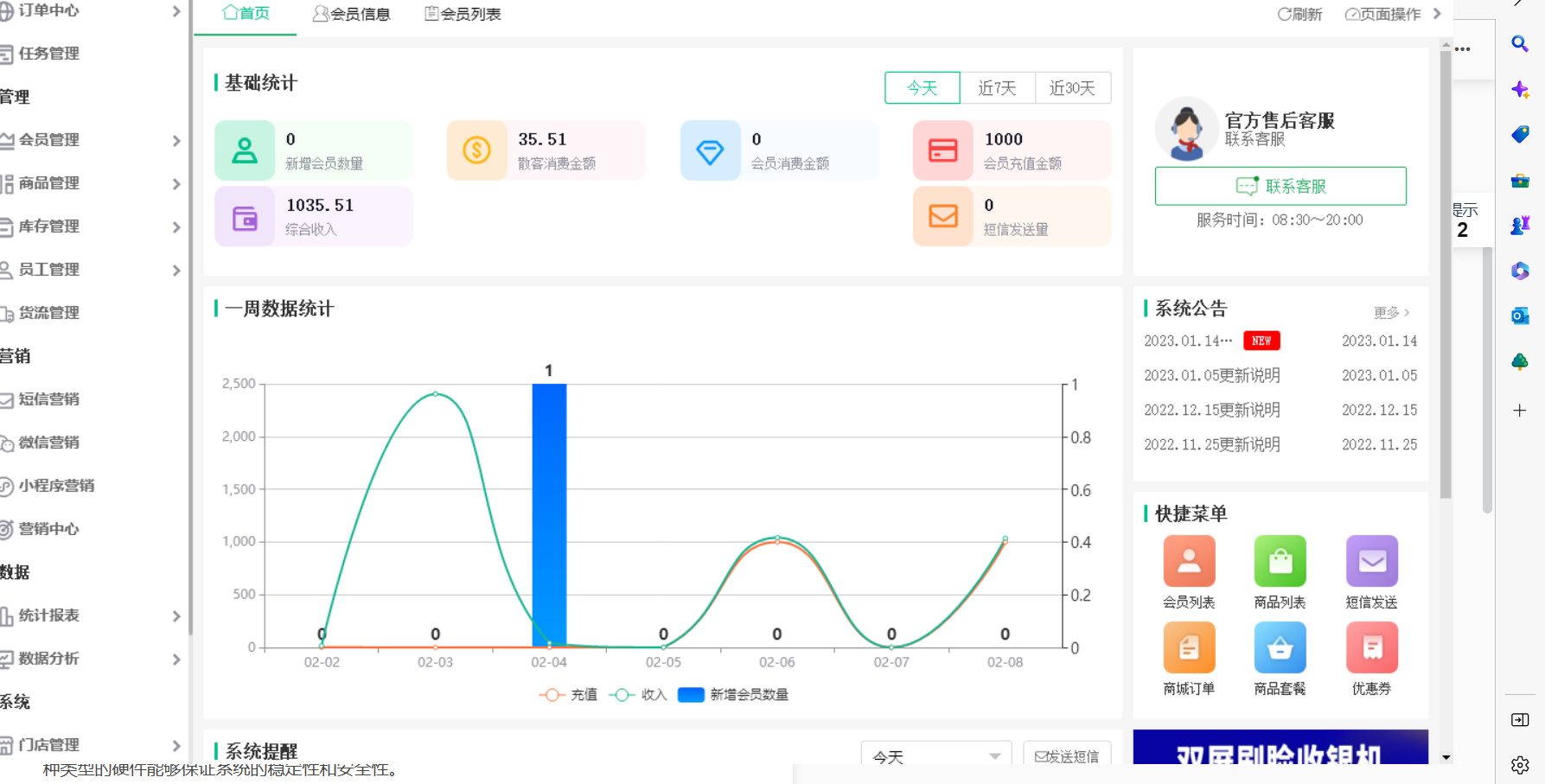Open the 商城订单 quick menu icon
Image resolution: width=1545 pixels, height=784 pixels.
coord(1189,647)
